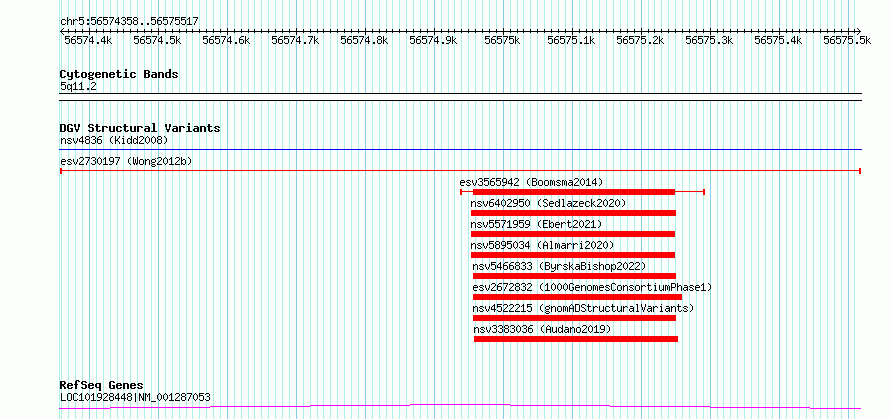Viewport: 890px width, 419px height.
Task: Click the red nsv5895034 variant bar
Action: coord(573,255)
